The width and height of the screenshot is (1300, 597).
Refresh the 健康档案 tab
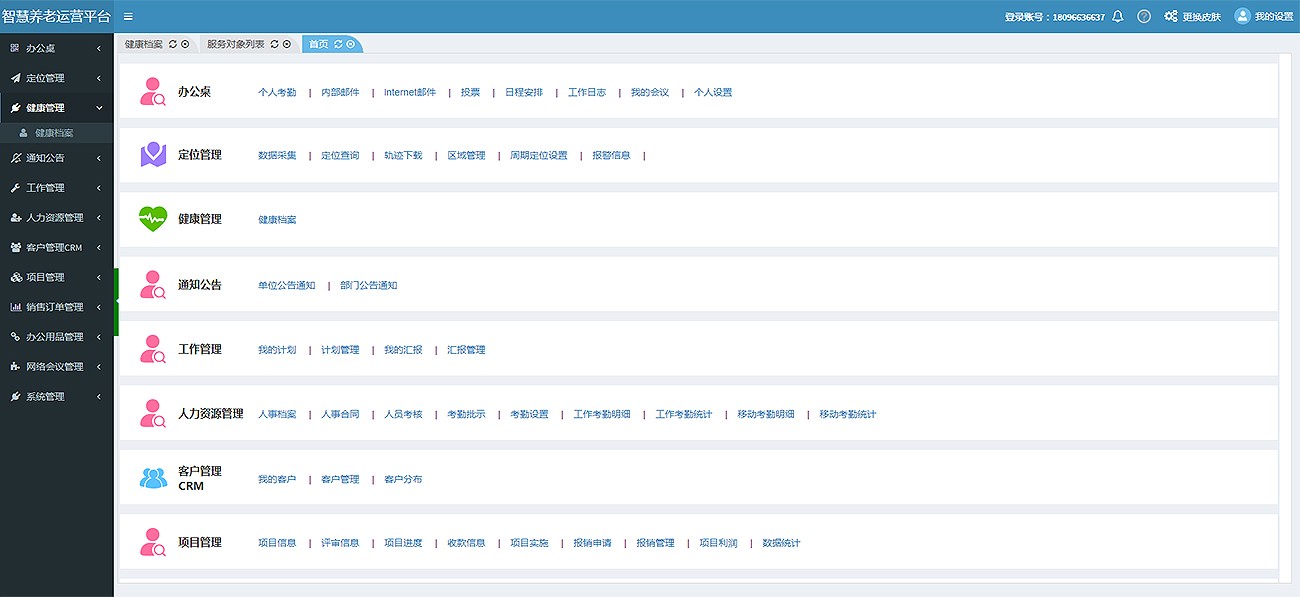173,44
